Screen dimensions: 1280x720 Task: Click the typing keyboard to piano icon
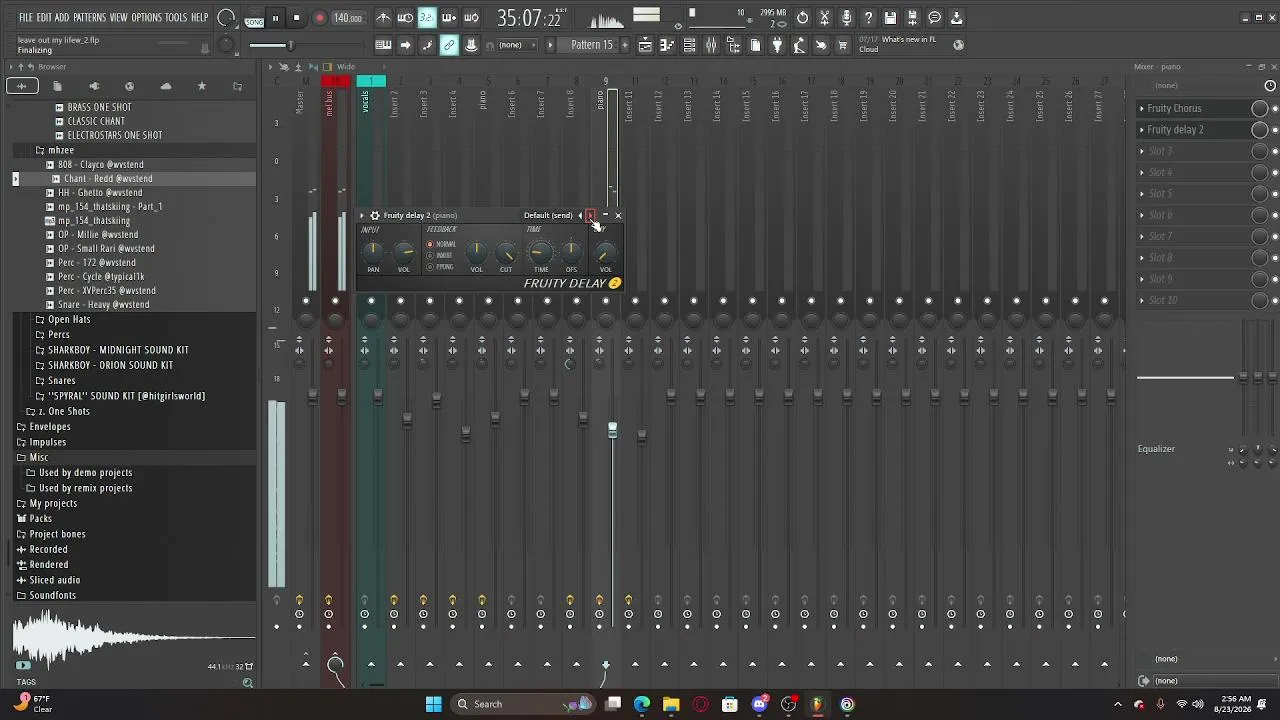coord(383,45)
